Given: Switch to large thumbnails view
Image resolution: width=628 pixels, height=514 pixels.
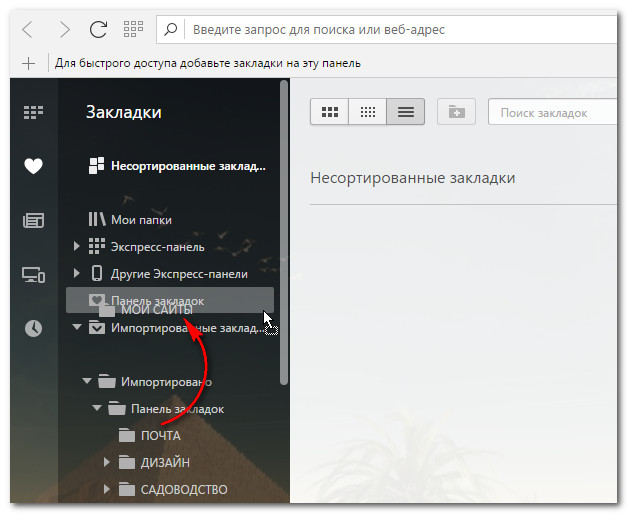Looking at the screenshot, I should point(330,112).
